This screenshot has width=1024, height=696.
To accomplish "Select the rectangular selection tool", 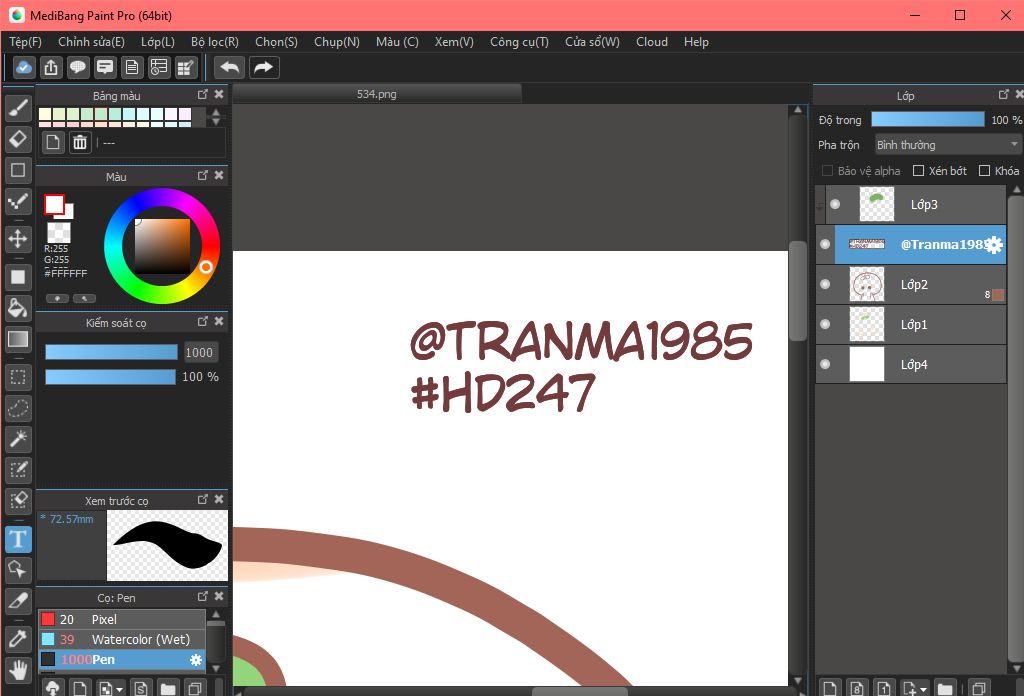I will coord(18,377).
